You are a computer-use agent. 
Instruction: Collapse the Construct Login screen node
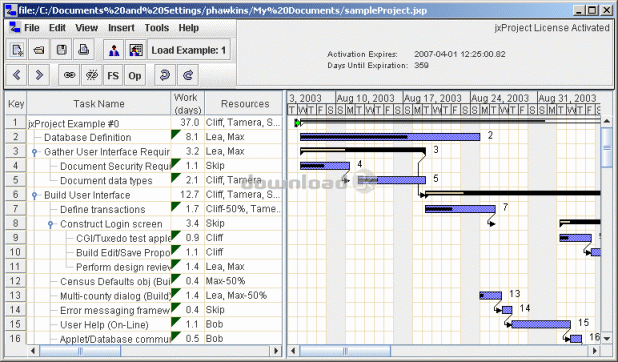[50, 224]
